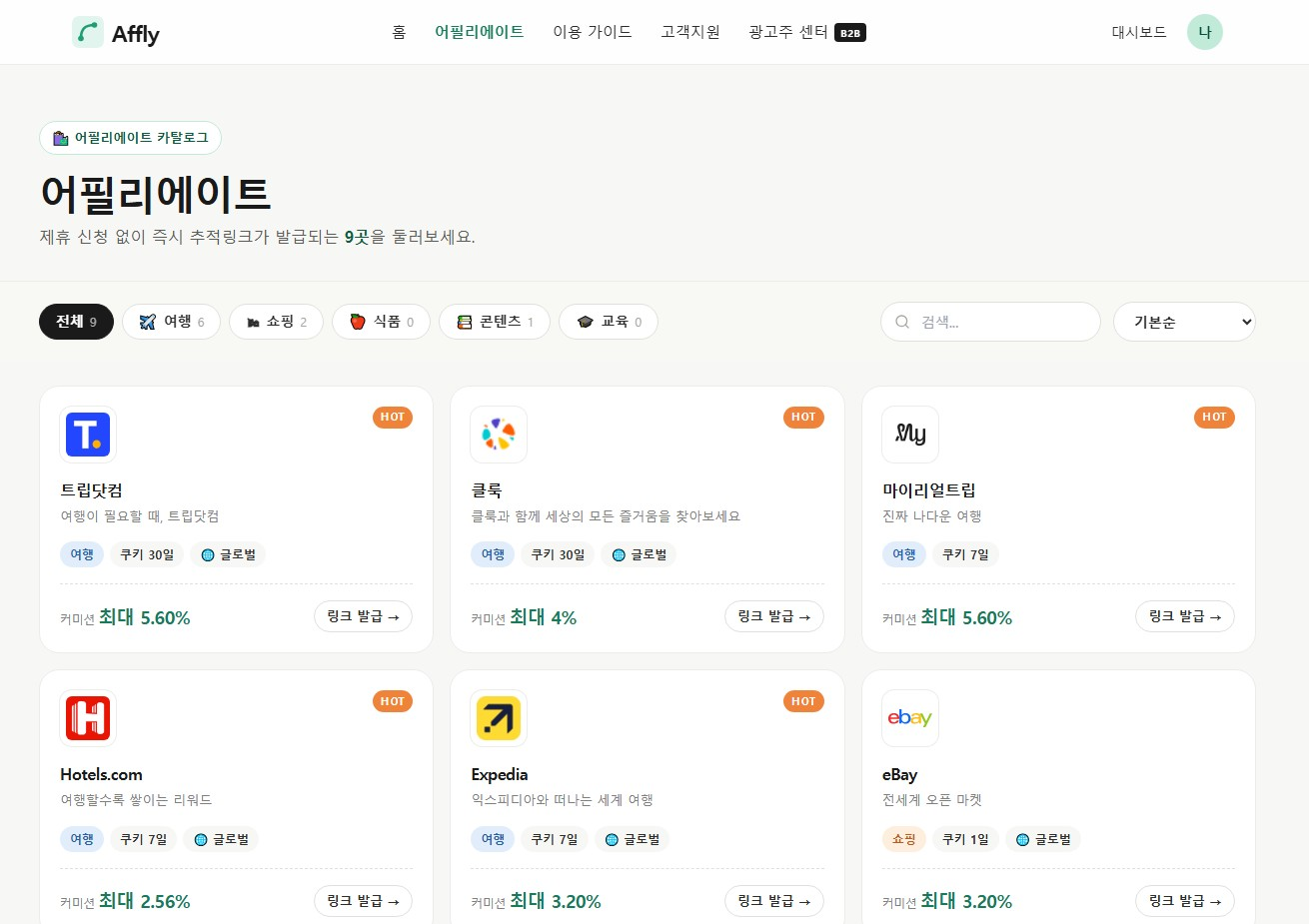Open the 기본순 sort dropdown
The width and height of the screenshot is (1309, 924).
(1184, 322)
